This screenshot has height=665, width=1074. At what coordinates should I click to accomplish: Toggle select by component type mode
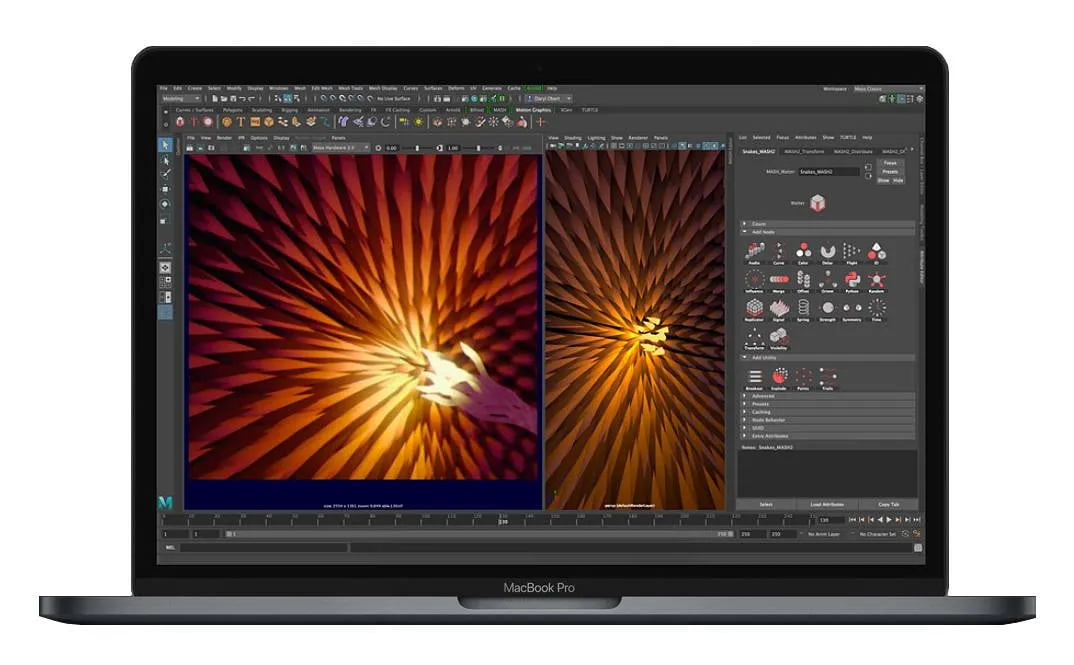(x=296, y=99)
